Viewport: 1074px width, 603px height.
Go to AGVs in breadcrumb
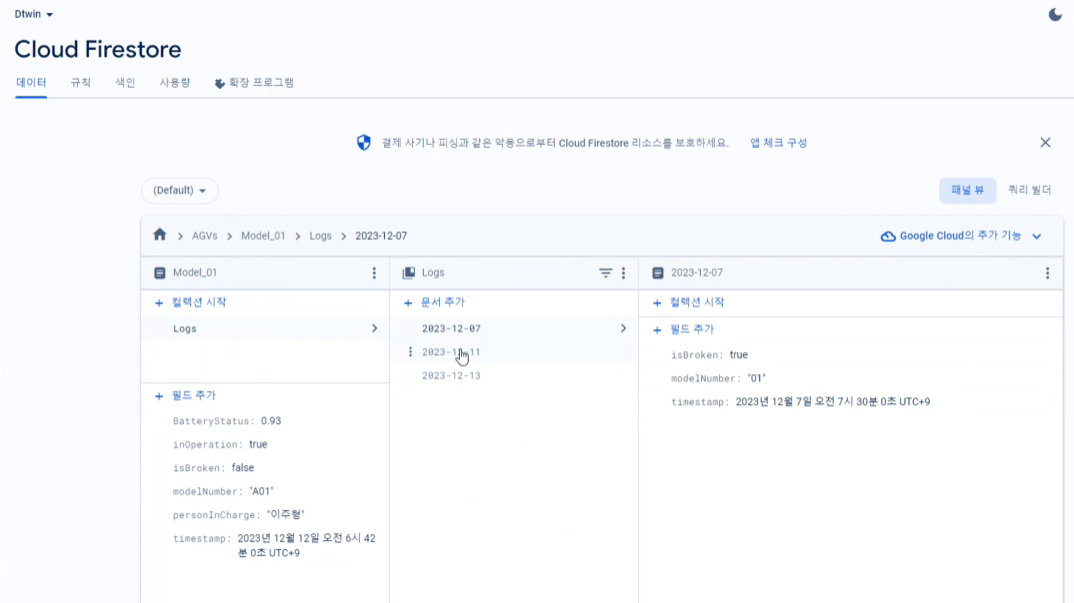(x=204, y=236)
